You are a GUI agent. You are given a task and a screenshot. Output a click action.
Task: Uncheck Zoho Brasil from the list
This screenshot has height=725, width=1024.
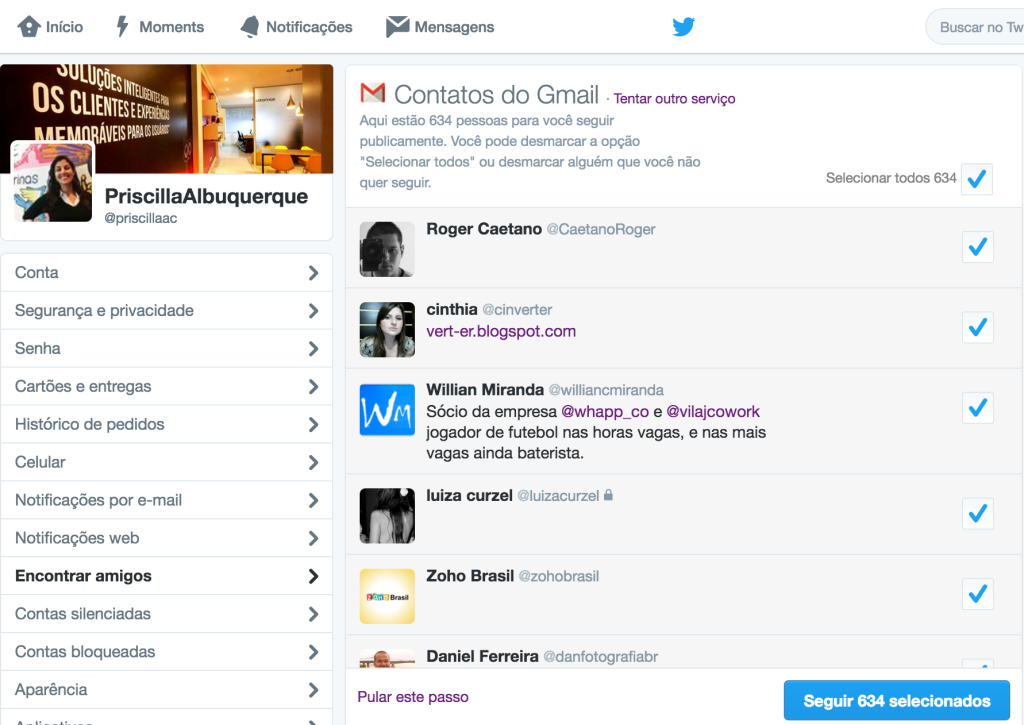(x=977, y=594)
